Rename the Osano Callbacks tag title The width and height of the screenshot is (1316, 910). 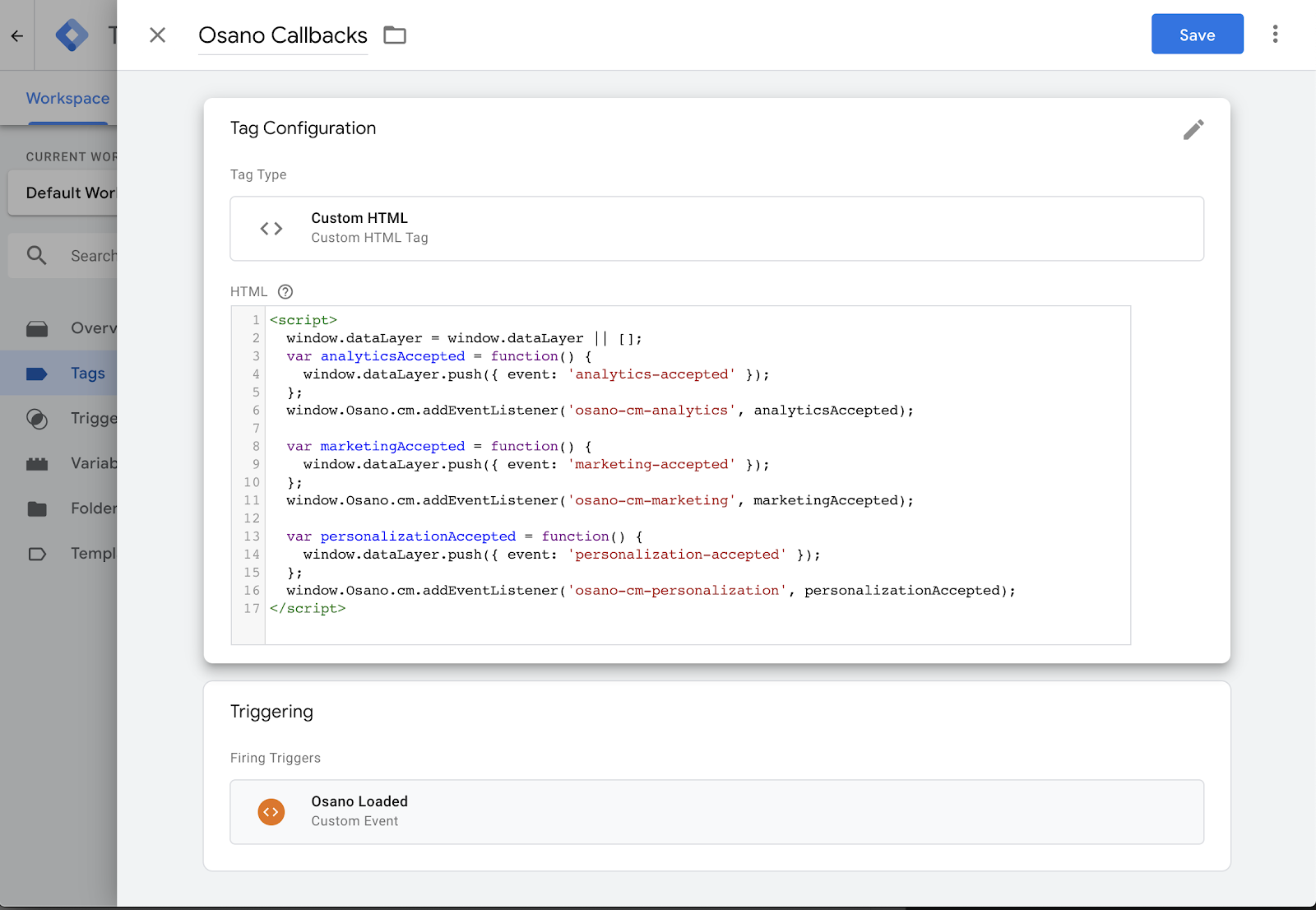[x=283, y=35]
